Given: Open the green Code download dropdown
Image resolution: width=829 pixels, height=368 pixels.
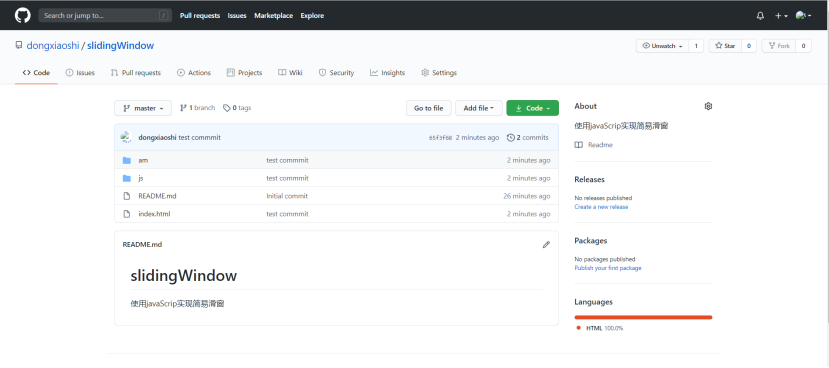Looking at the screenshot, I should pos(532,108).
